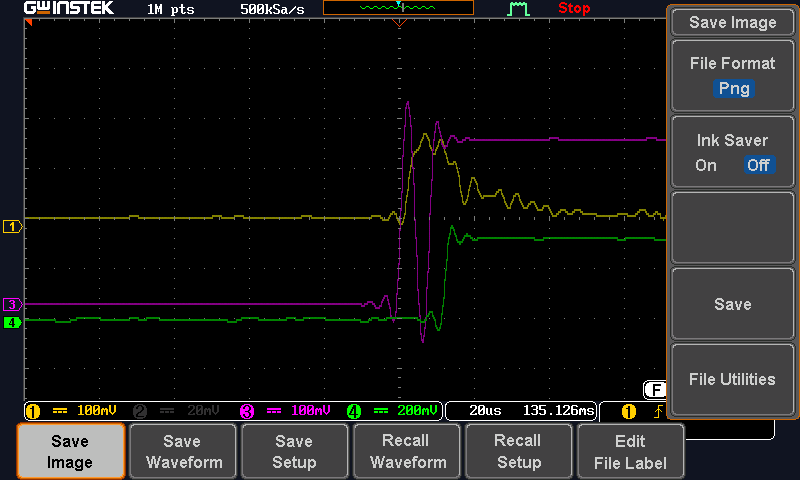Screen dimensions: 800x480
Task: Click the orange trigger position marker at top
Action: click(x=399, y=23)
